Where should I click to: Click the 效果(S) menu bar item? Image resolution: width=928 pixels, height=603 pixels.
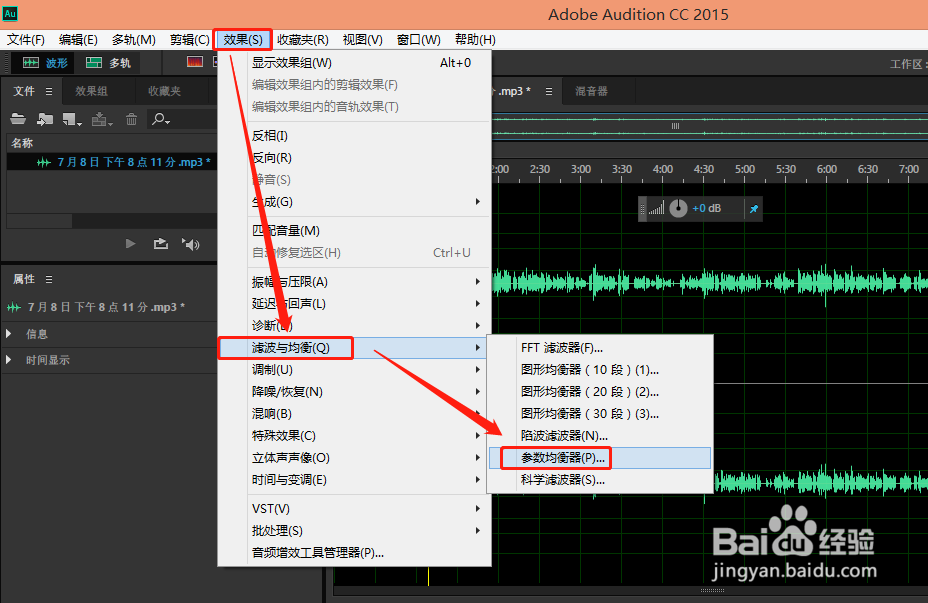tap(243, 40)
